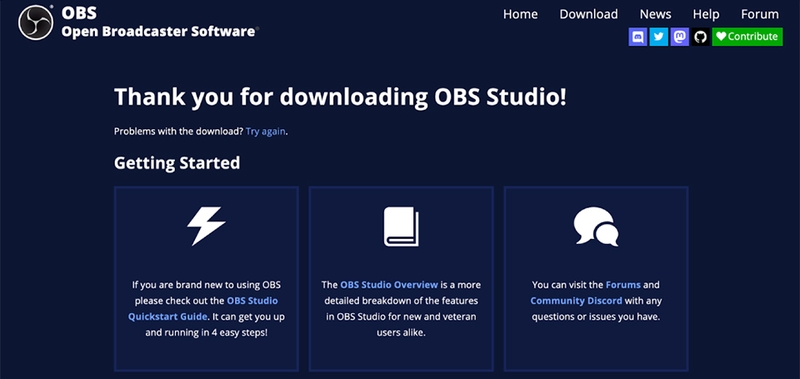Click the Open Broadcaster Software title text

158,32
